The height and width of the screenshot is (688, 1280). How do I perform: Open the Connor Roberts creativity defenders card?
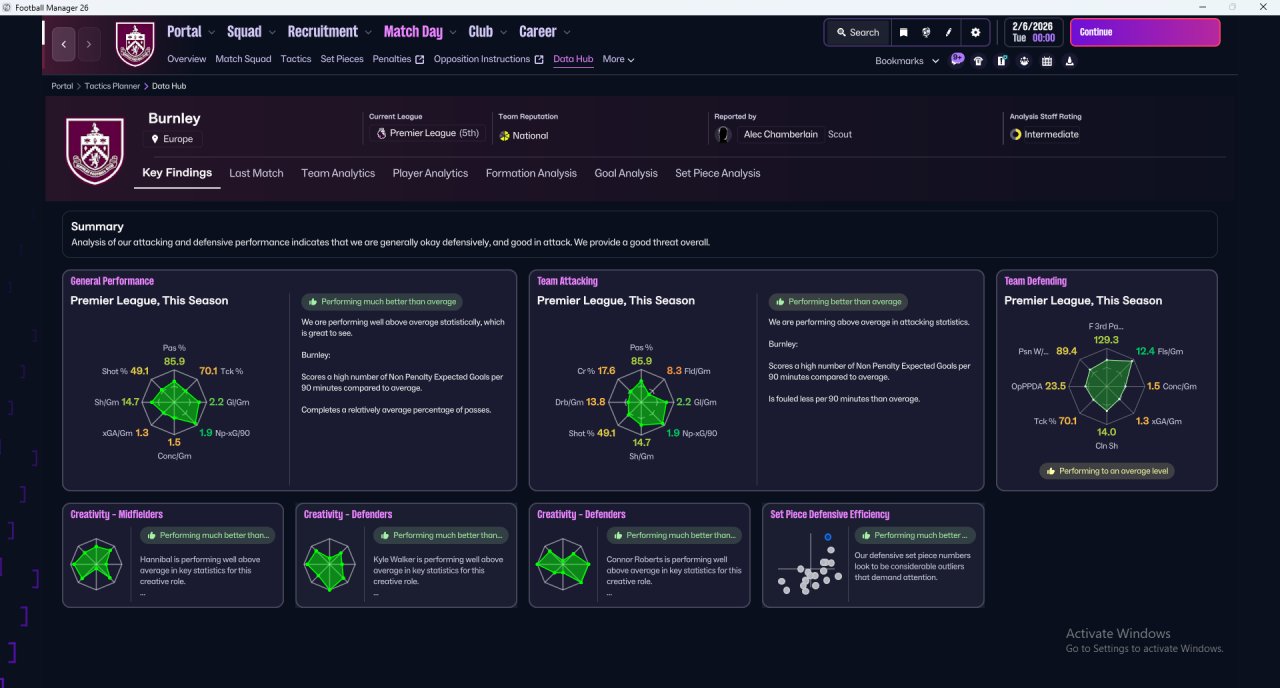pyautogui.click(x=639, y=555)
